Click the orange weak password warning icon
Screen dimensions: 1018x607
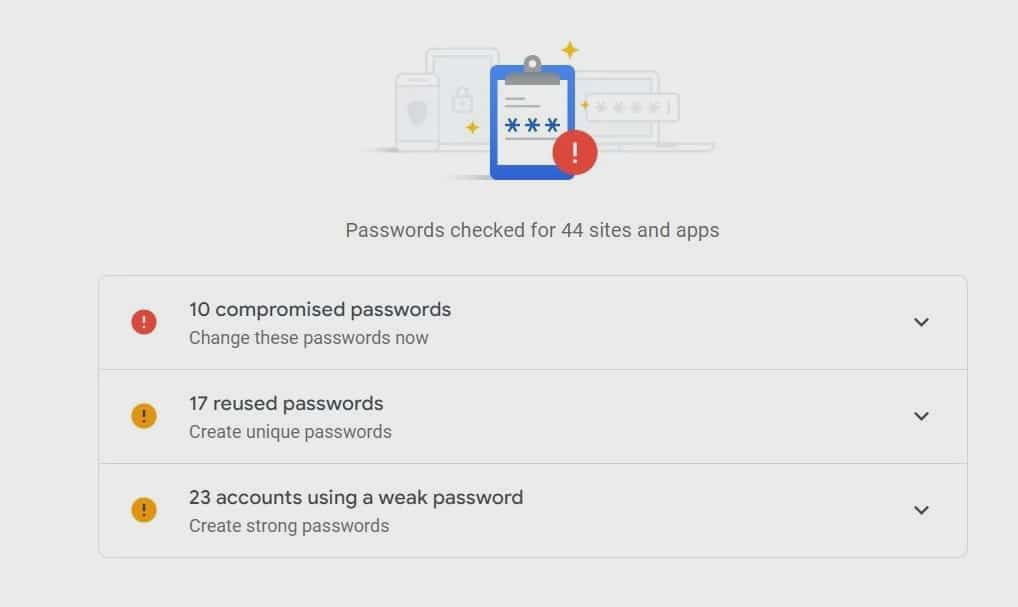(143, 510)
